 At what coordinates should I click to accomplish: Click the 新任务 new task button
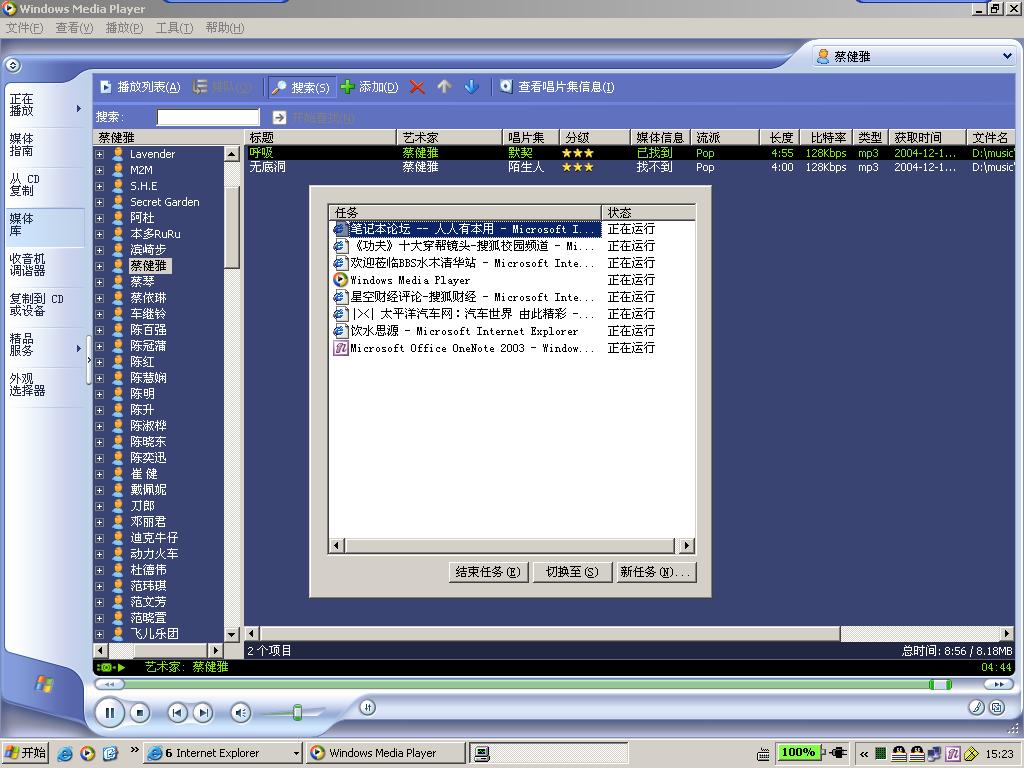tap(656, 572)
